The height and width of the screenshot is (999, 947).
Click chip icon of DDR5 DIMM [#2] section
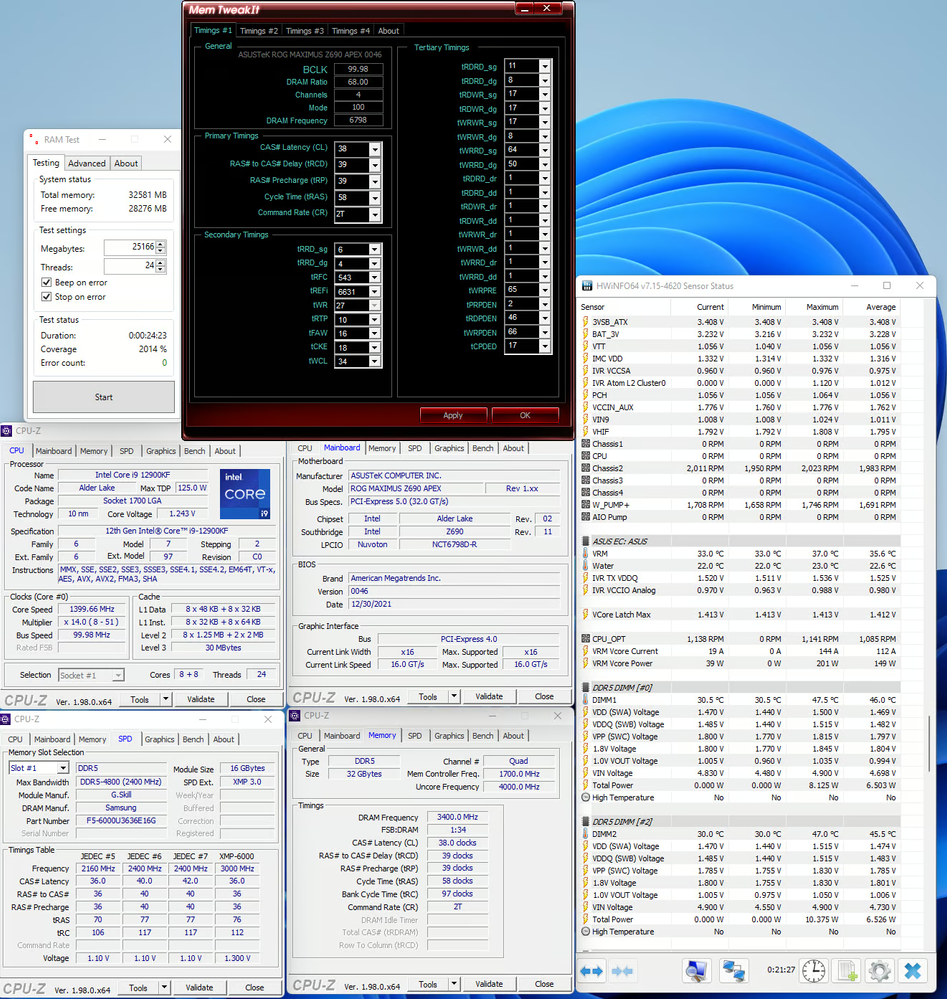(x=586, y=821)
